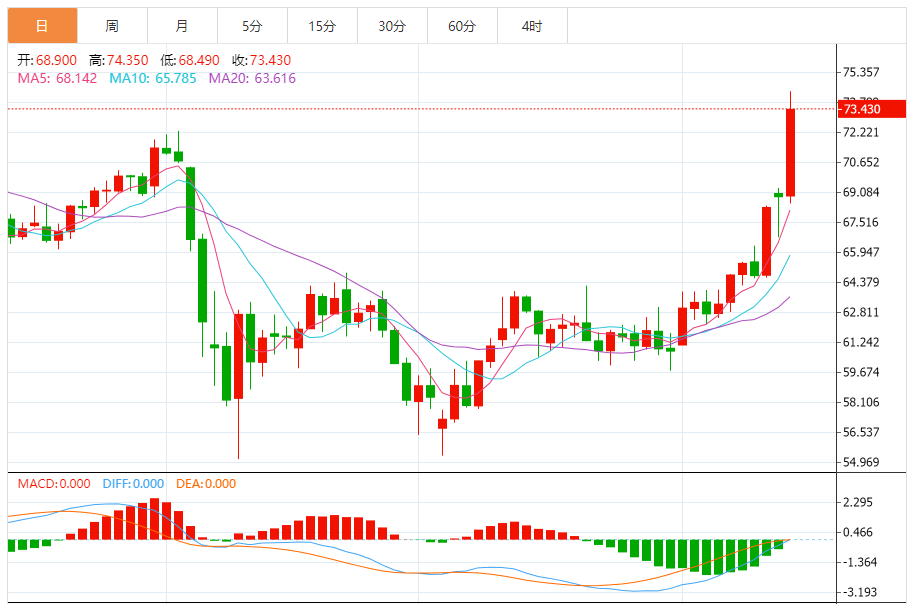Image resolution: width=914 pixels, height=604 pixels.
Task: Click the 65.947 price axis label
Action: [x=861, y=252]
